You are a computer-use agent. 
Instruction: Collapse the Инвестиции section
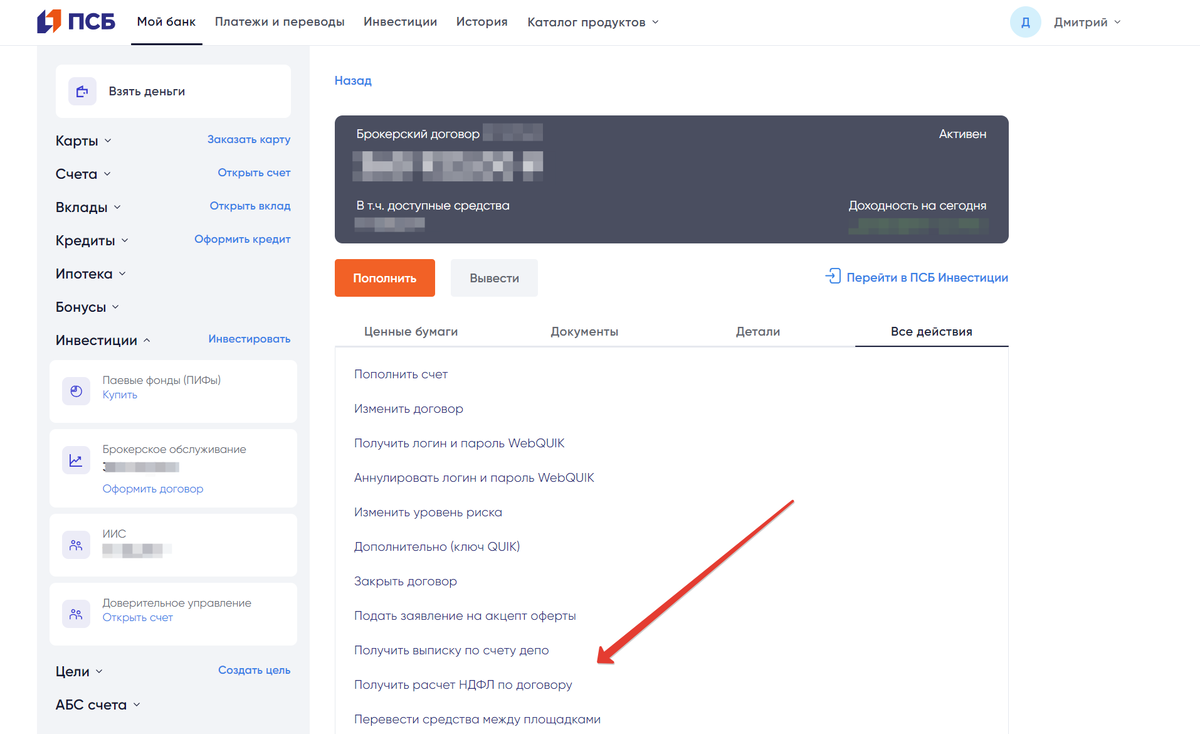104,340
